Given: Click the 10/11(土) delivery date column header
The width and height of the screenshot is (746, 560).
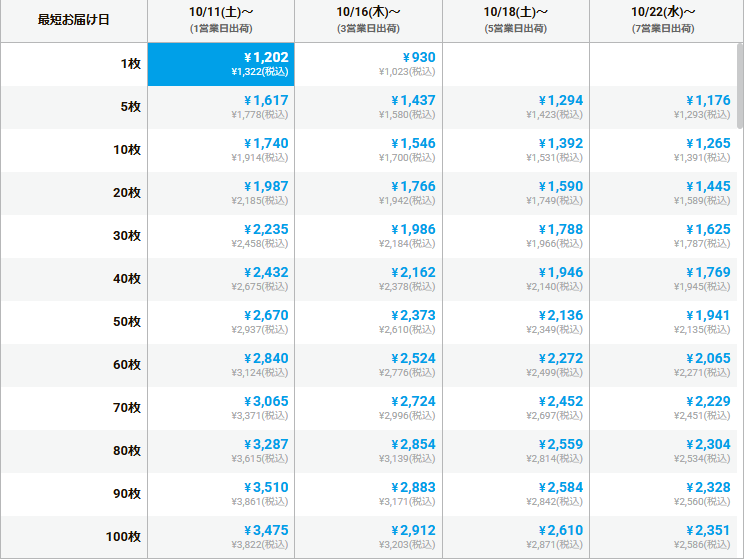Looking at the screenshot, I should pos(221,20).
